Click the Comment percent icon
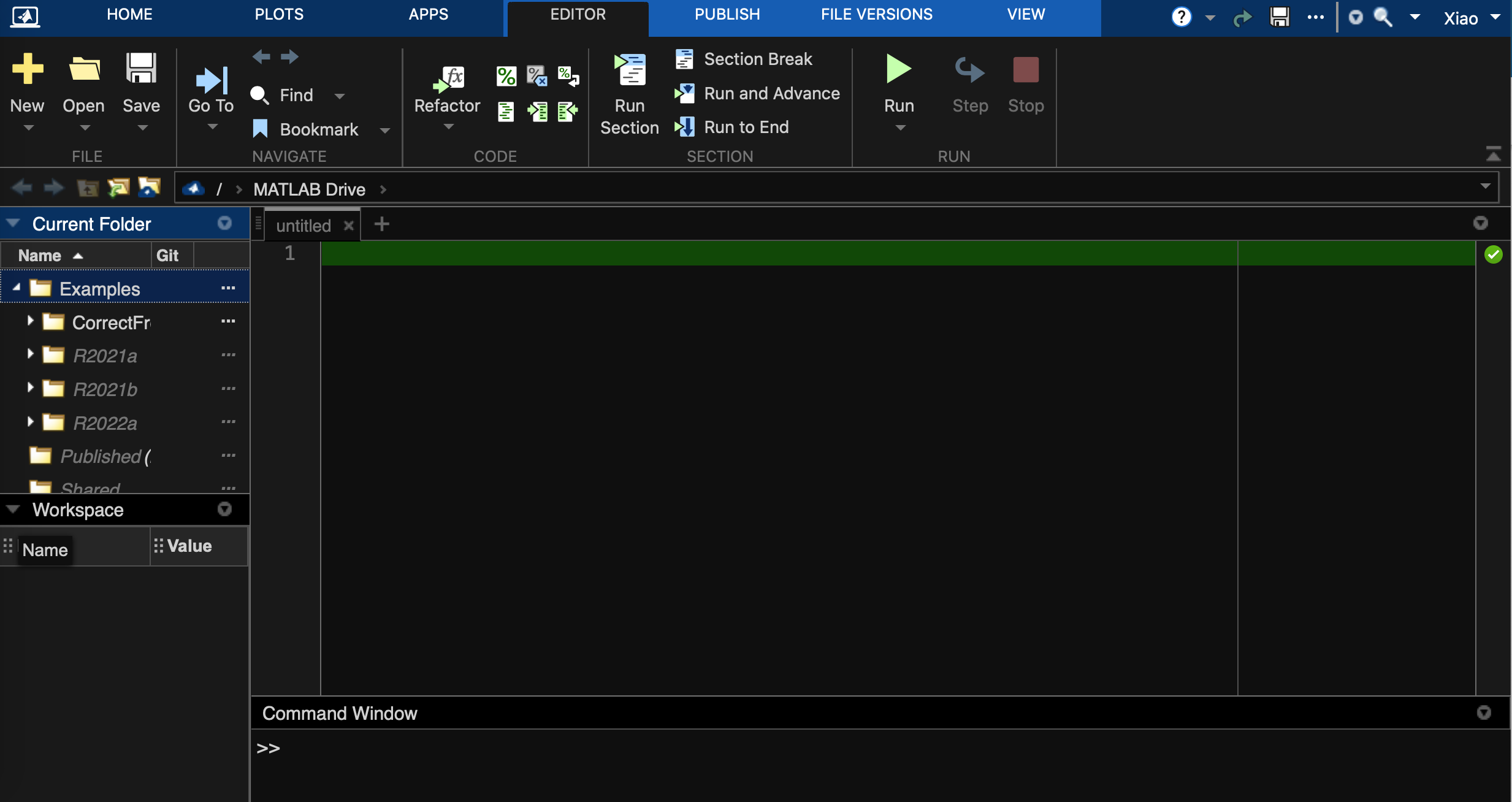The width and height of the screenshot is (1512, 802). click(x=506, y=77)
